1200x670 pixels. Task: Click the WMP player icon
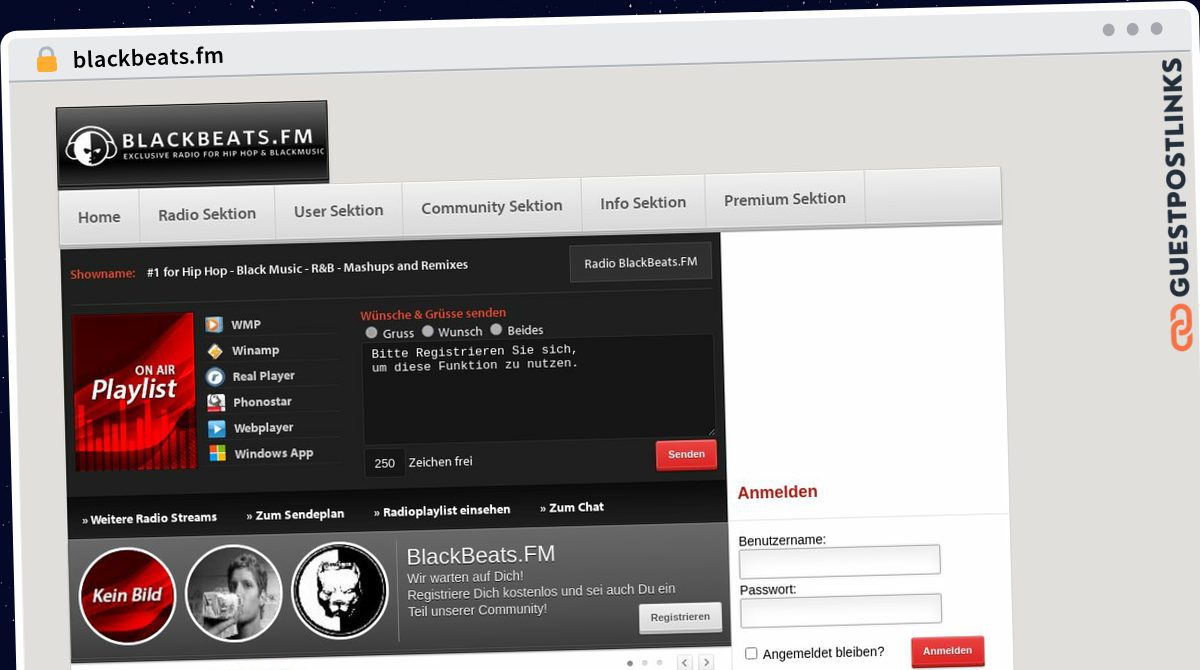(x=214, y=324)
